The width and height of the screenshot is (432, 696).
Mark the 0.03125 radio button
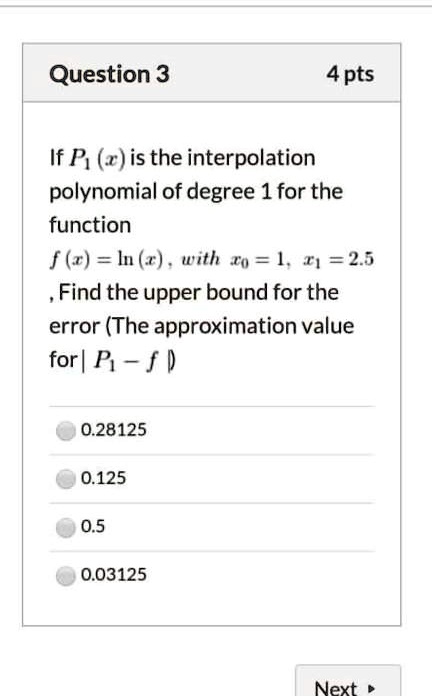point(66,576)
